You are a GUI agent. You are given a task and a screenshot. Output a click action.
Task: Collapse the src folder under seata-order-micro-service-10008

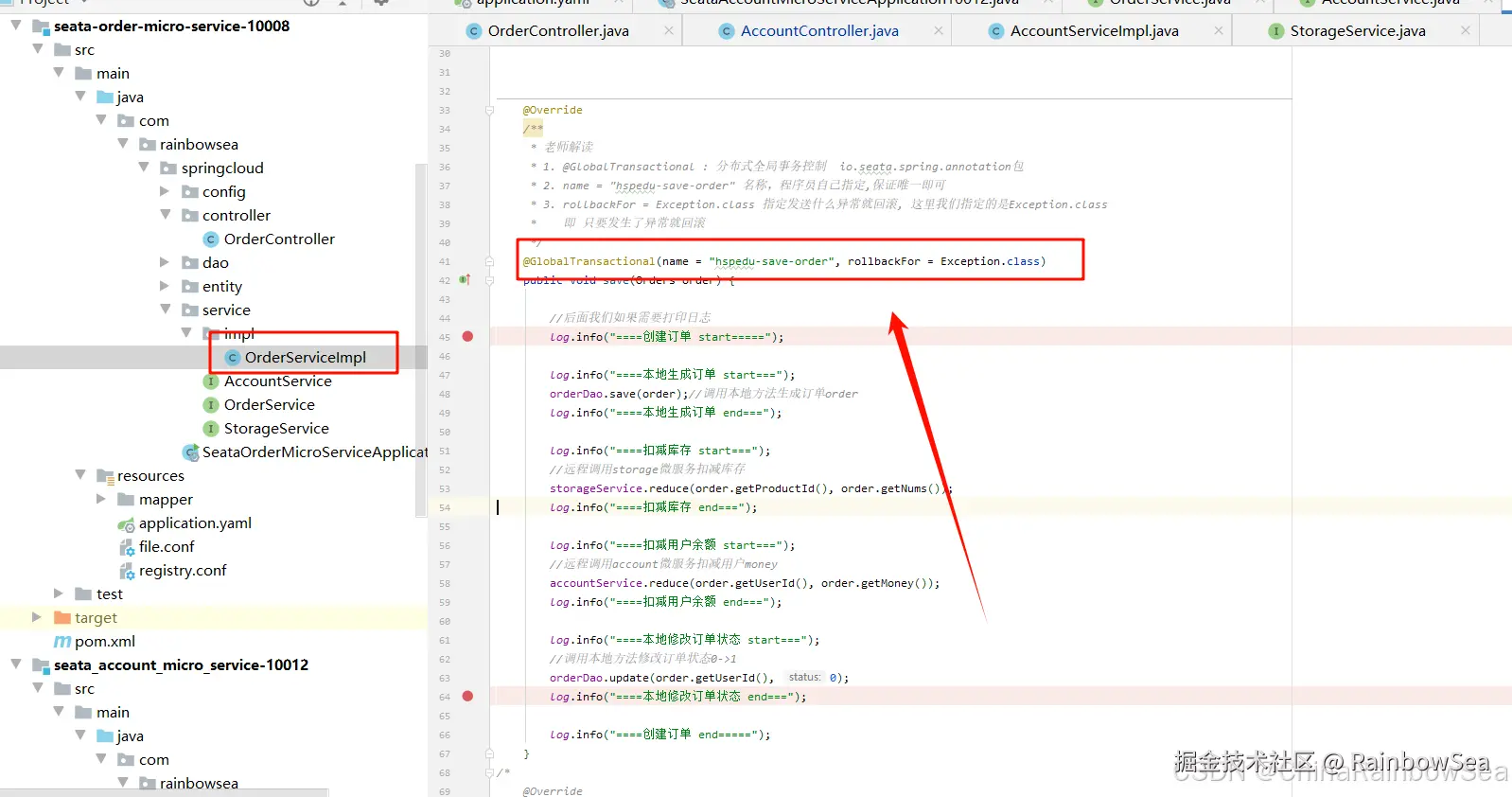coord(38,49)
